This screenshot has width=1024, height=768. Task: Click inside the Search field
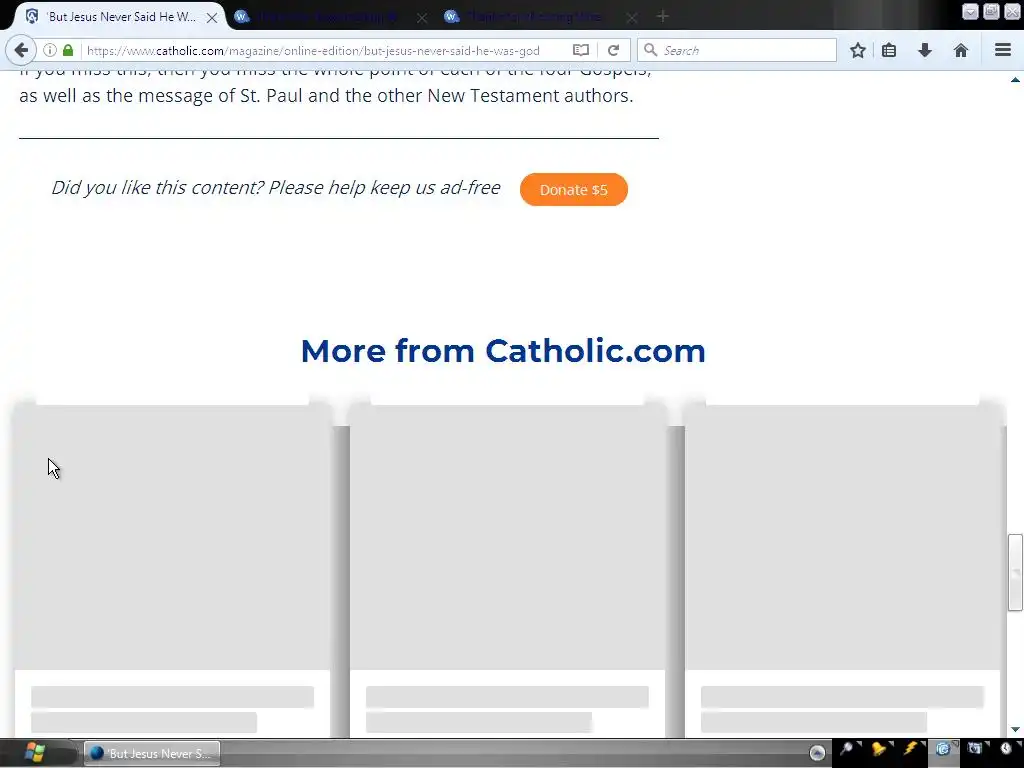[x=737, y=50]
